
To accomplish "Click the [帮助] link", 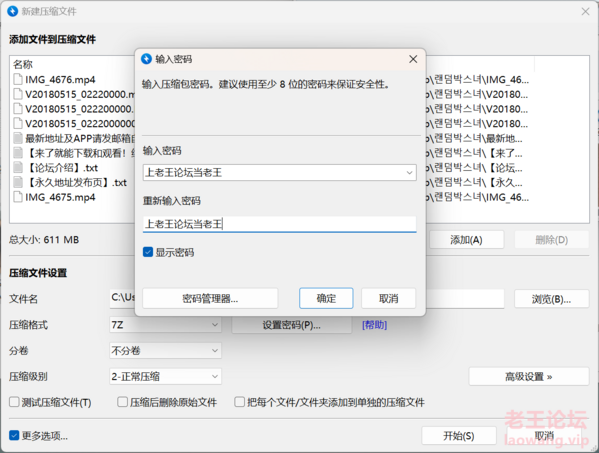I will coord(374,325).
